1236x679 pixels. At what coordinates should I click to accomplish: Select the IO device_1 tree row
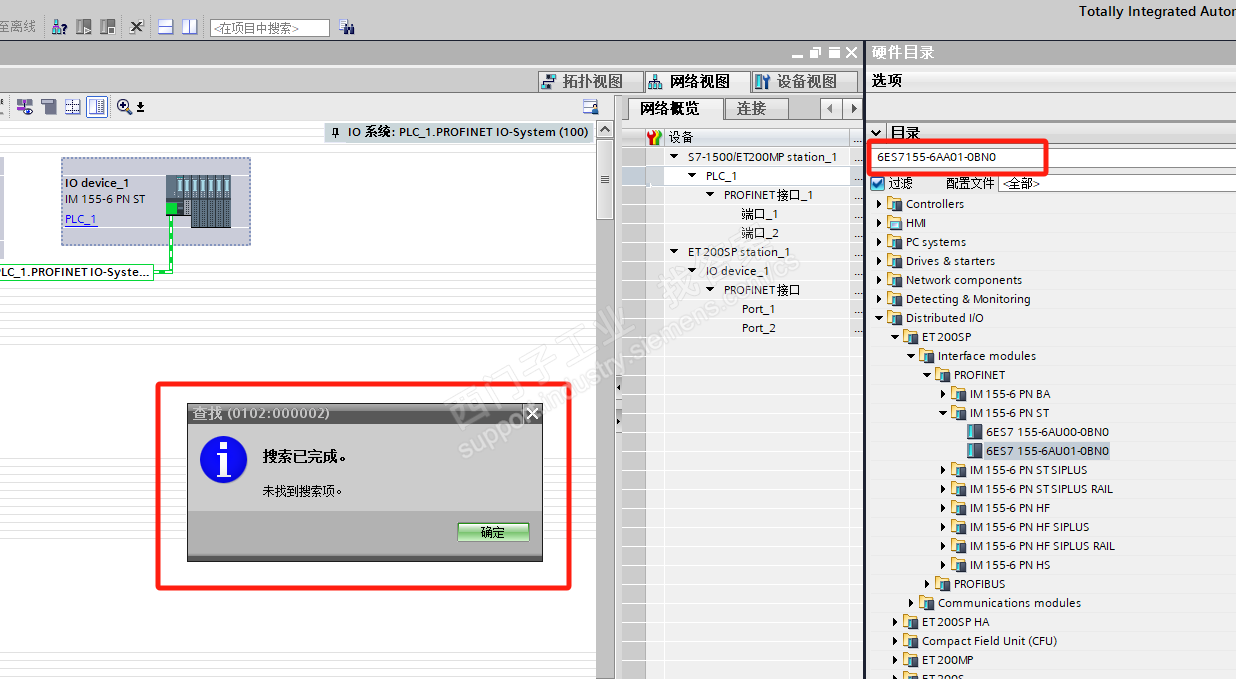(759, 271)
